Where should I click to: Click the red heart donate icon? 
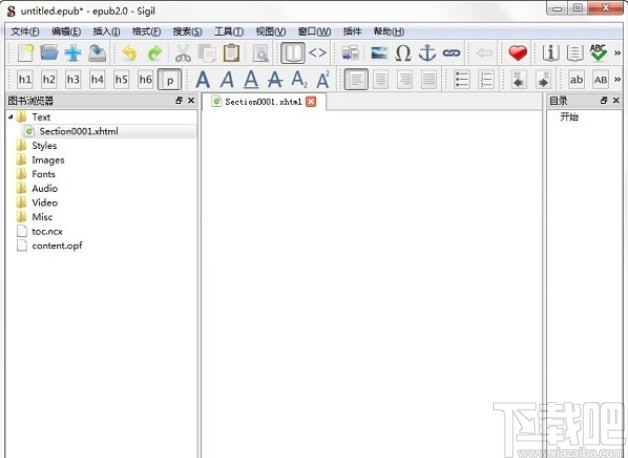tap(517, 53)
